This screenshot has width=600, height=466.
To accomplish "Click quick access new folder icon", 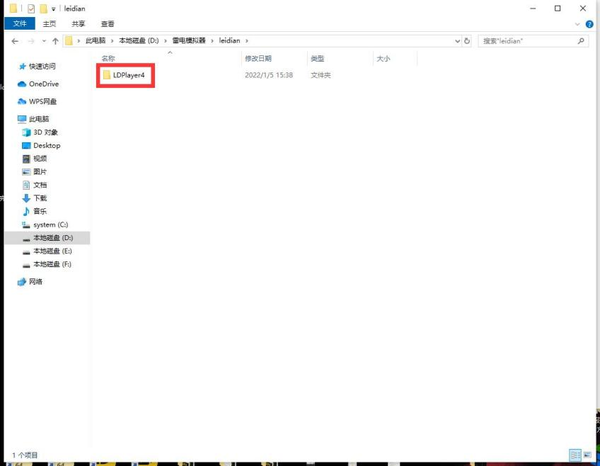I will 44,8.
